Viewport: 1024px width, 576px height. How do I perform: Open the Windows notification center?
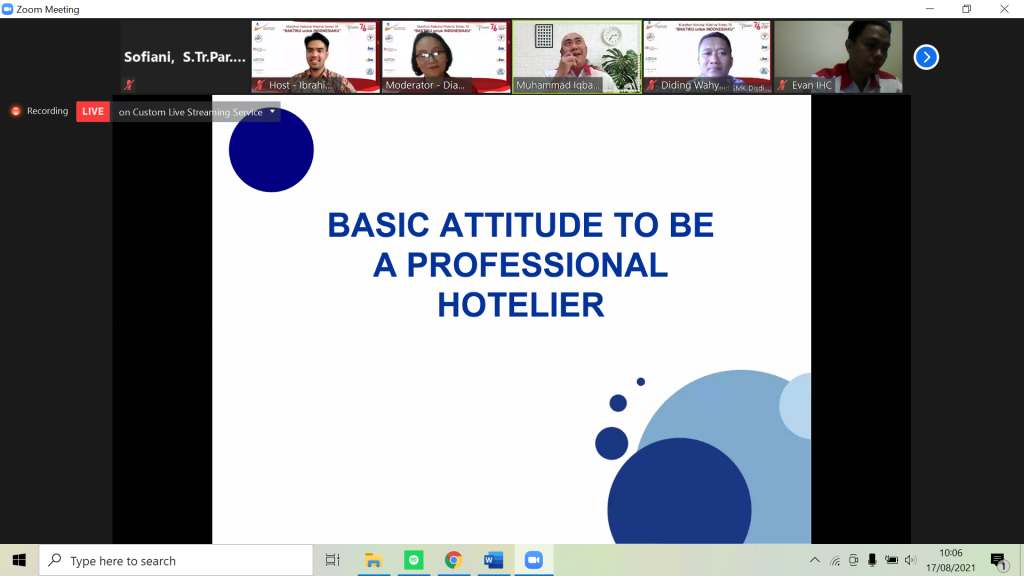999,561
